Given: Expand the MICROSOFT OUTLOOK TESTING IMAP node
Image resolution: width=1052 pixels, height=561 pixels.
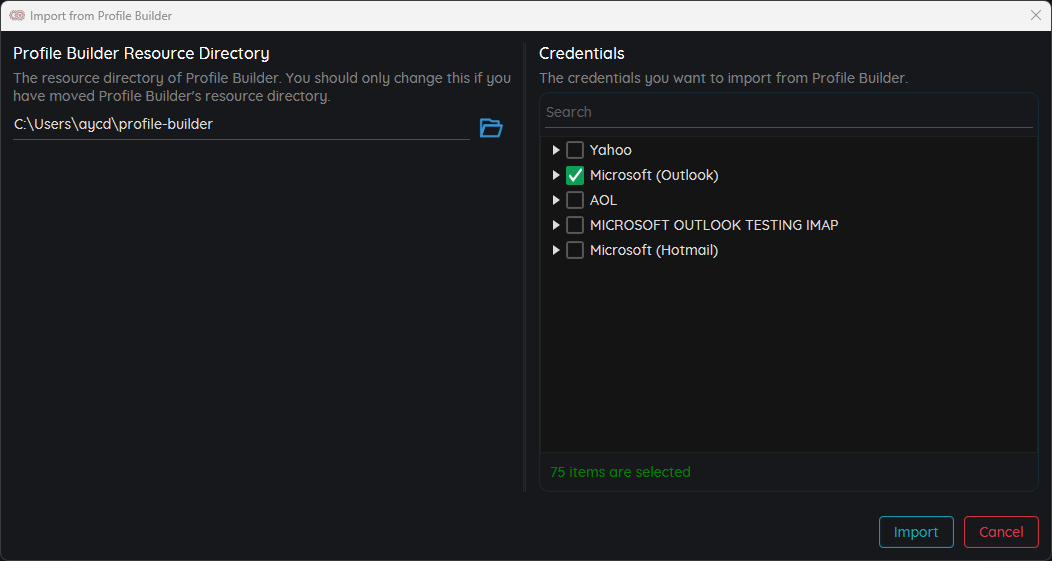Looking at the screenshot, I should (x=556, y=225).
